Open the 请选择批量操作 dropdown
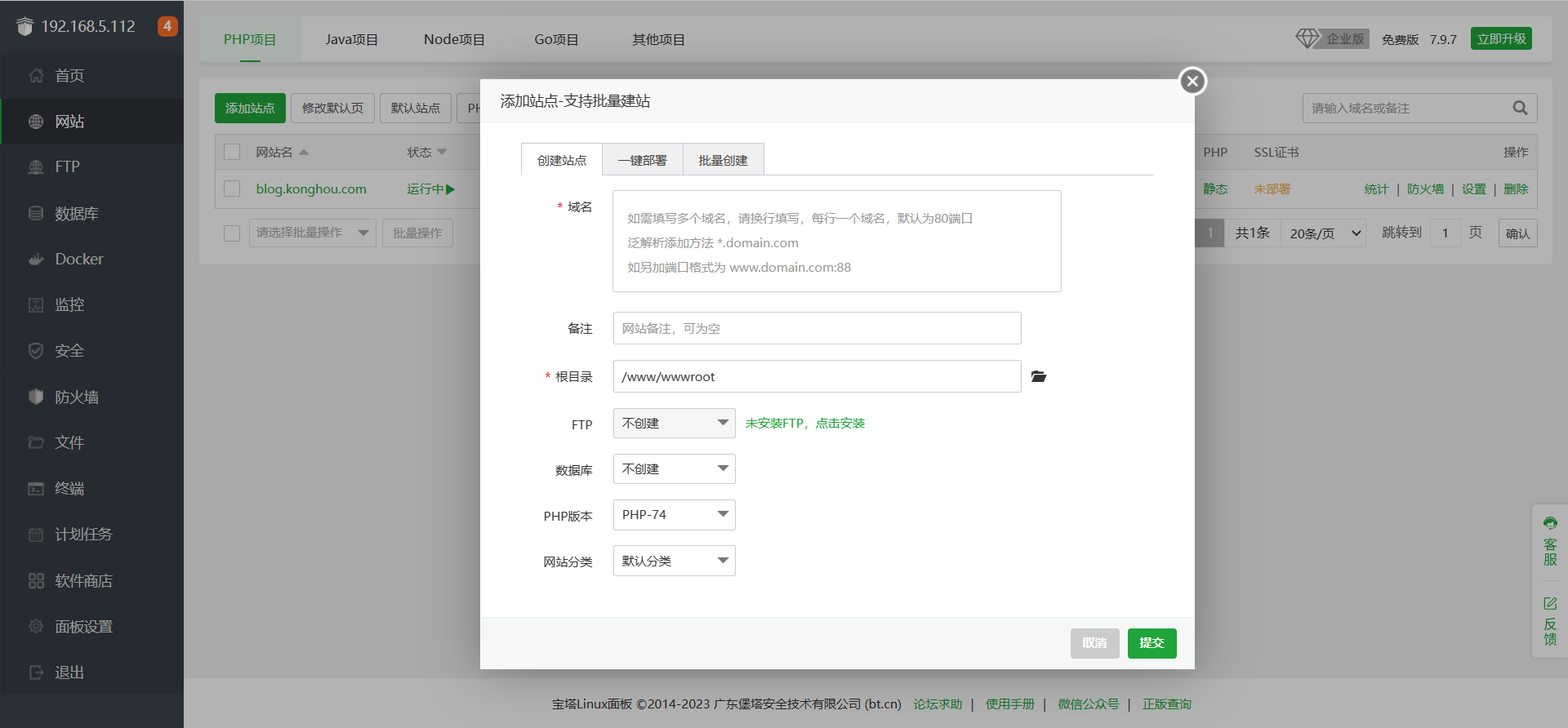This screenshot has width=1568, height=728. coord(313,233)
